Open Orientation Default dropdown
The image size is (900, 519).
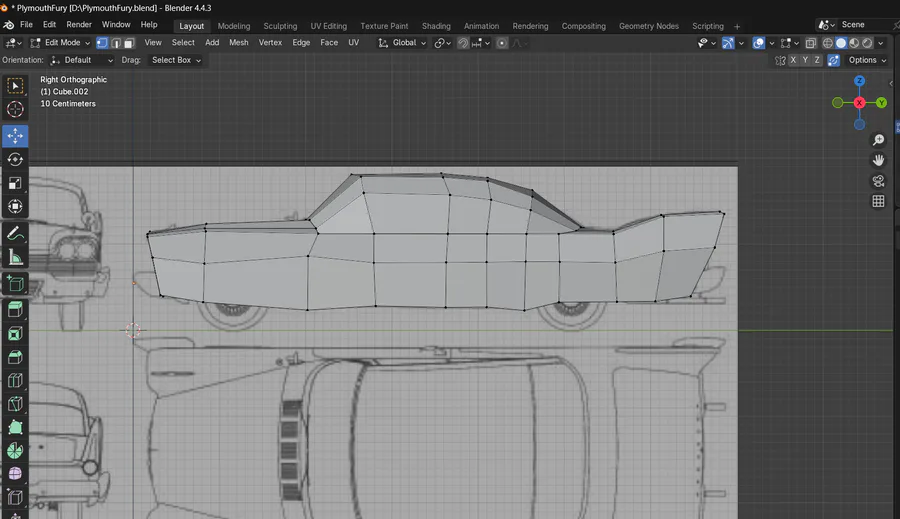pyautogui.click(x=81, y=60)
